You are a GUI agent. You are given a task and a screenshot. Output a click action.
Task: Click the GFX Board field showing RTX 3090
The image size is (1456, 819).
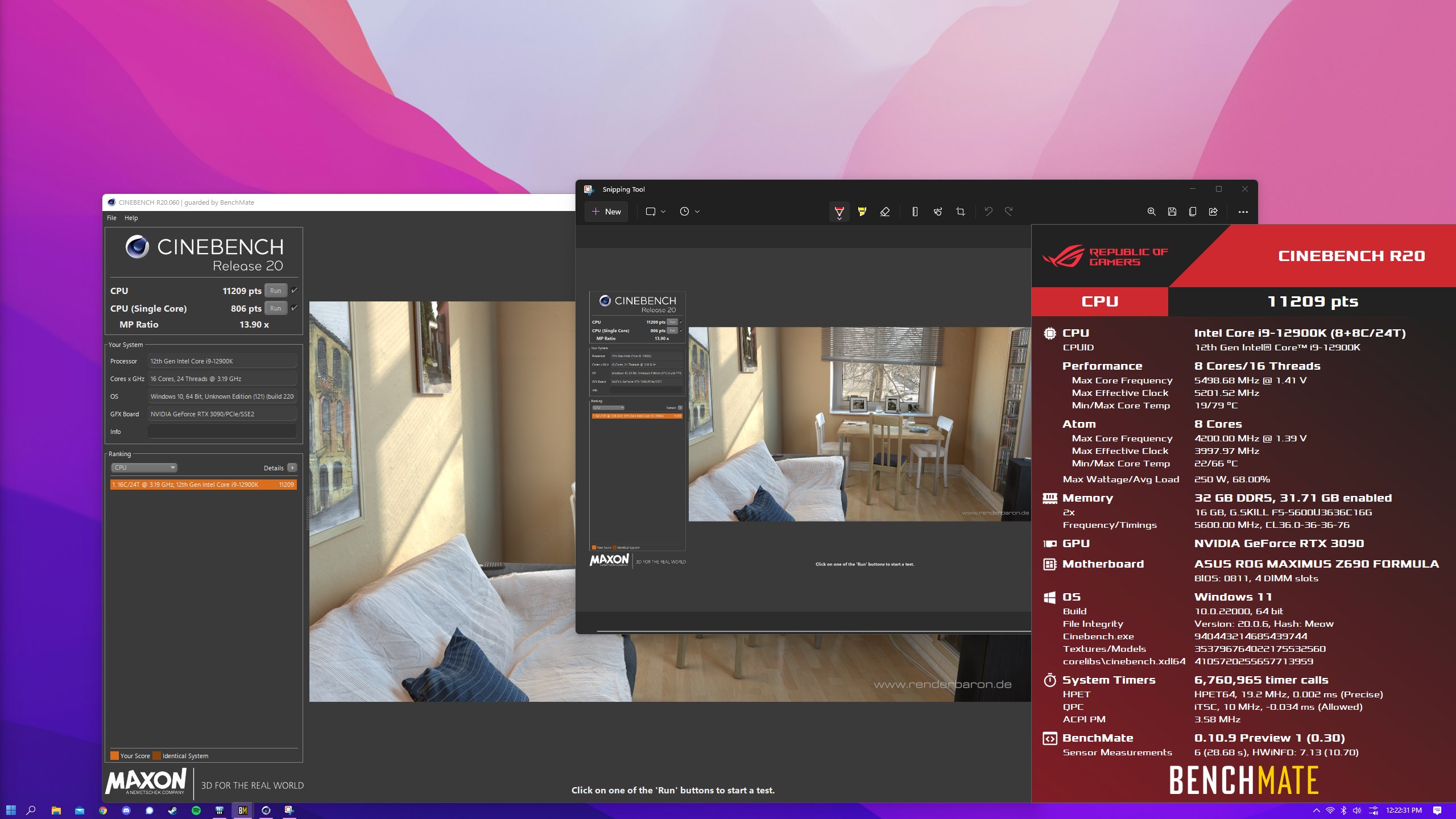(222, 414)
